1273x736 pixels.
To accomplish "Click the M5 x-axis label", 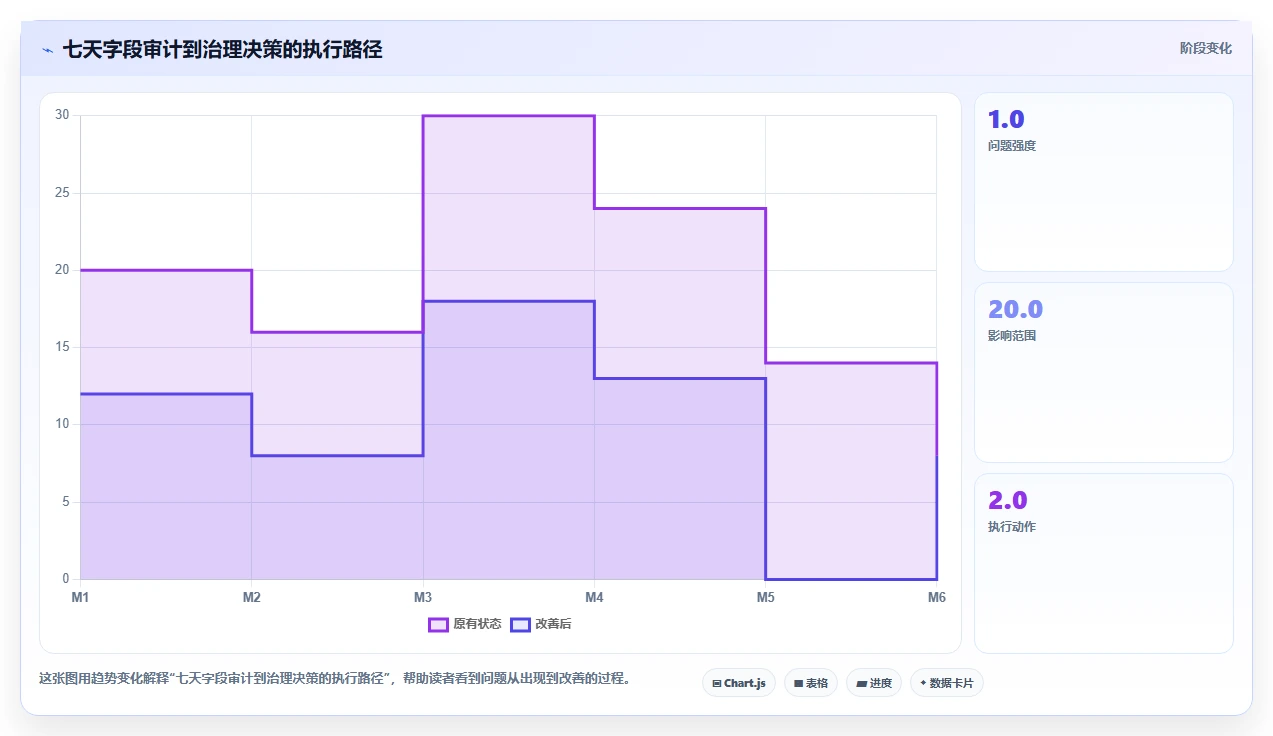I will pos(765,597).
